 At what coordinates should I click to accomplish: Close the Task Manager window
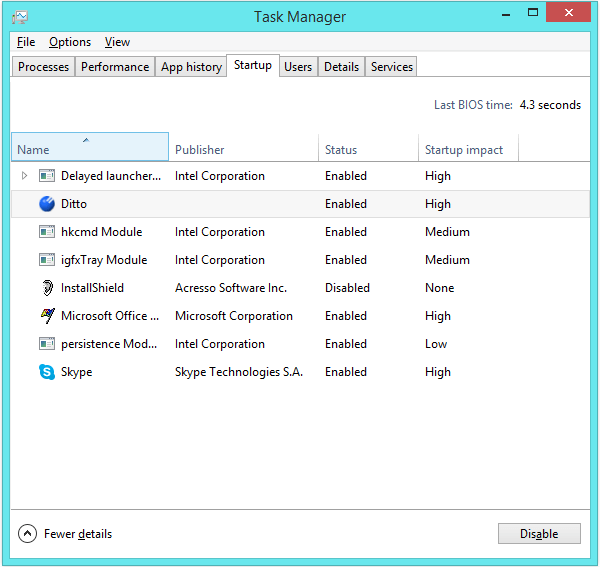[568, 13]
